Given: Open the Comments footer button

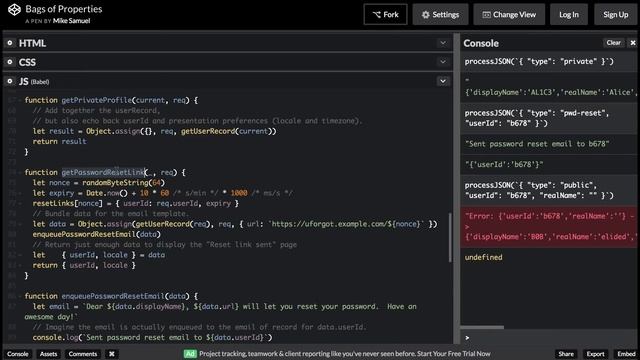Looking at the screenshot, I should 82,354.
